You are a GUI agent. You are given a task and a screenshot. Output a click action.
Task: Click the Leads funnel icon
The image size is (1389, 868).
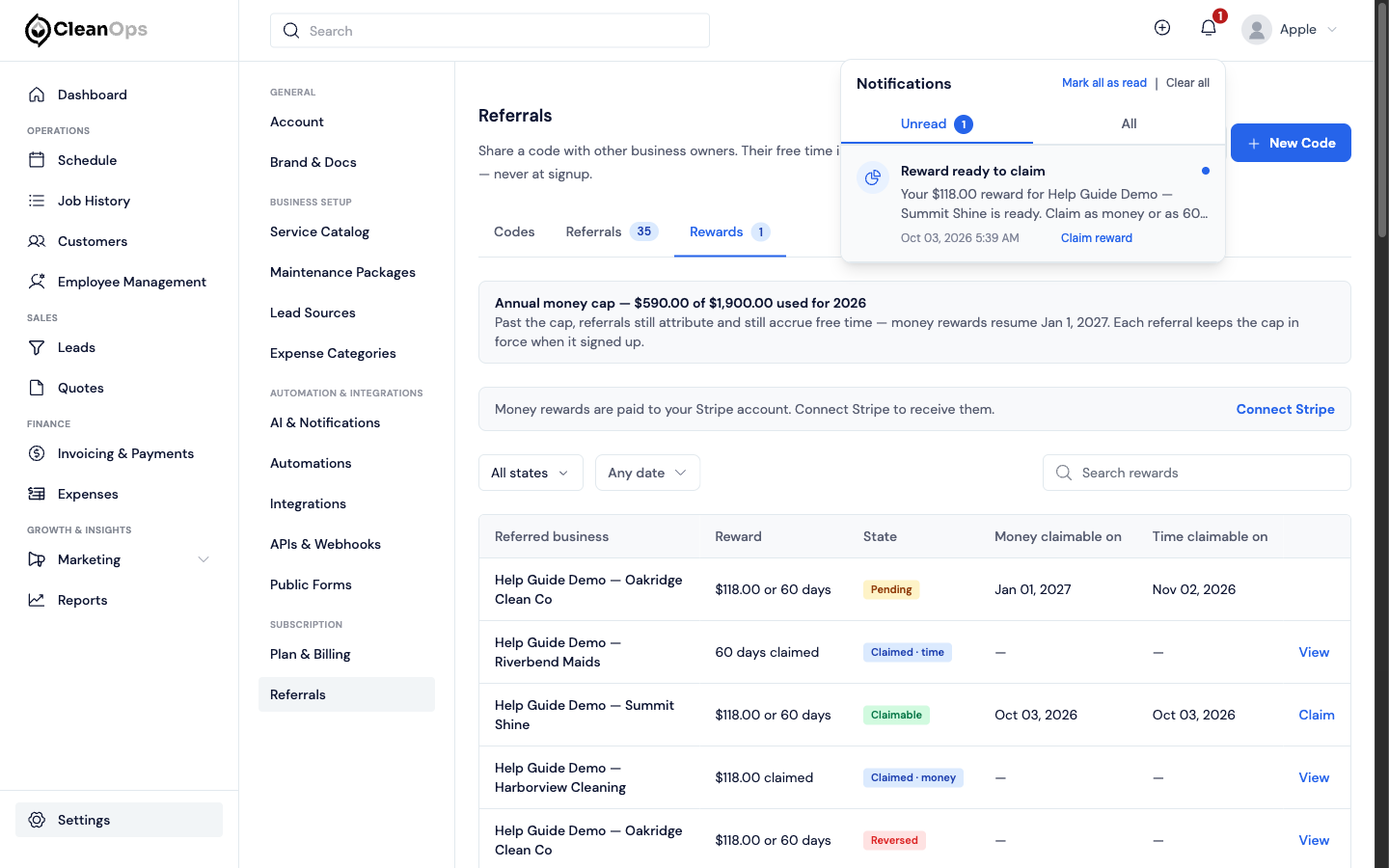click(x=37, y=347)
